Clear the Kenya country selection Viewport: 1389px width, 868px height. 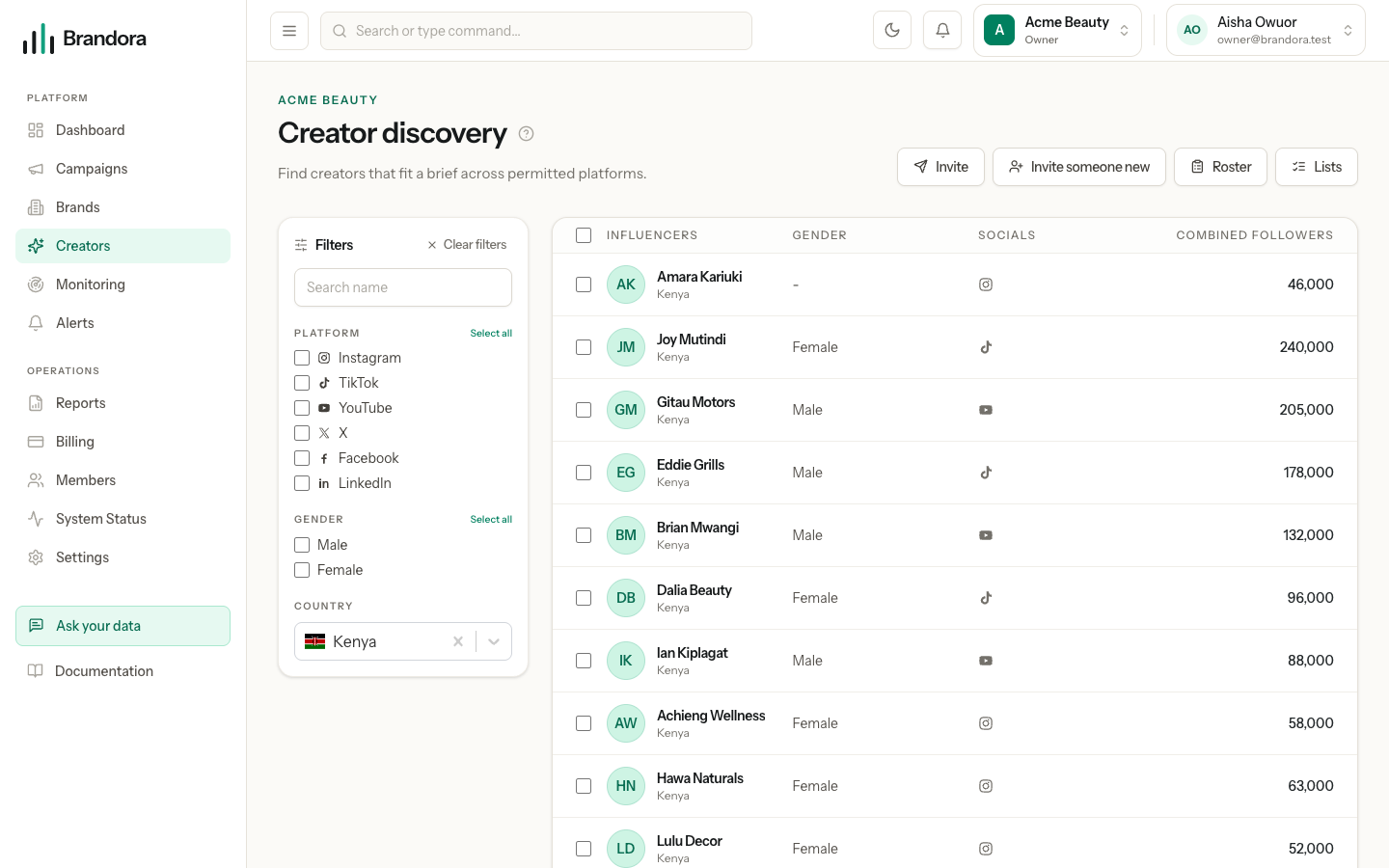pyautogui.click(x=458, y=641)
